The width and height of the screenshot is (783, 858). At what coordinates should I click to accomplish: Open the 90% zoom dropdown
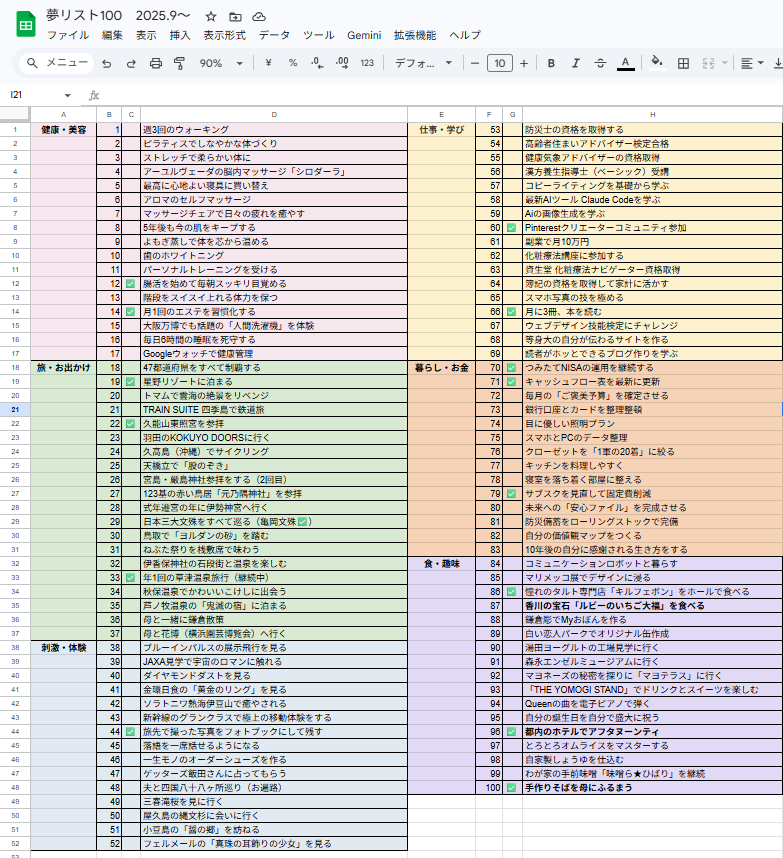219,63
